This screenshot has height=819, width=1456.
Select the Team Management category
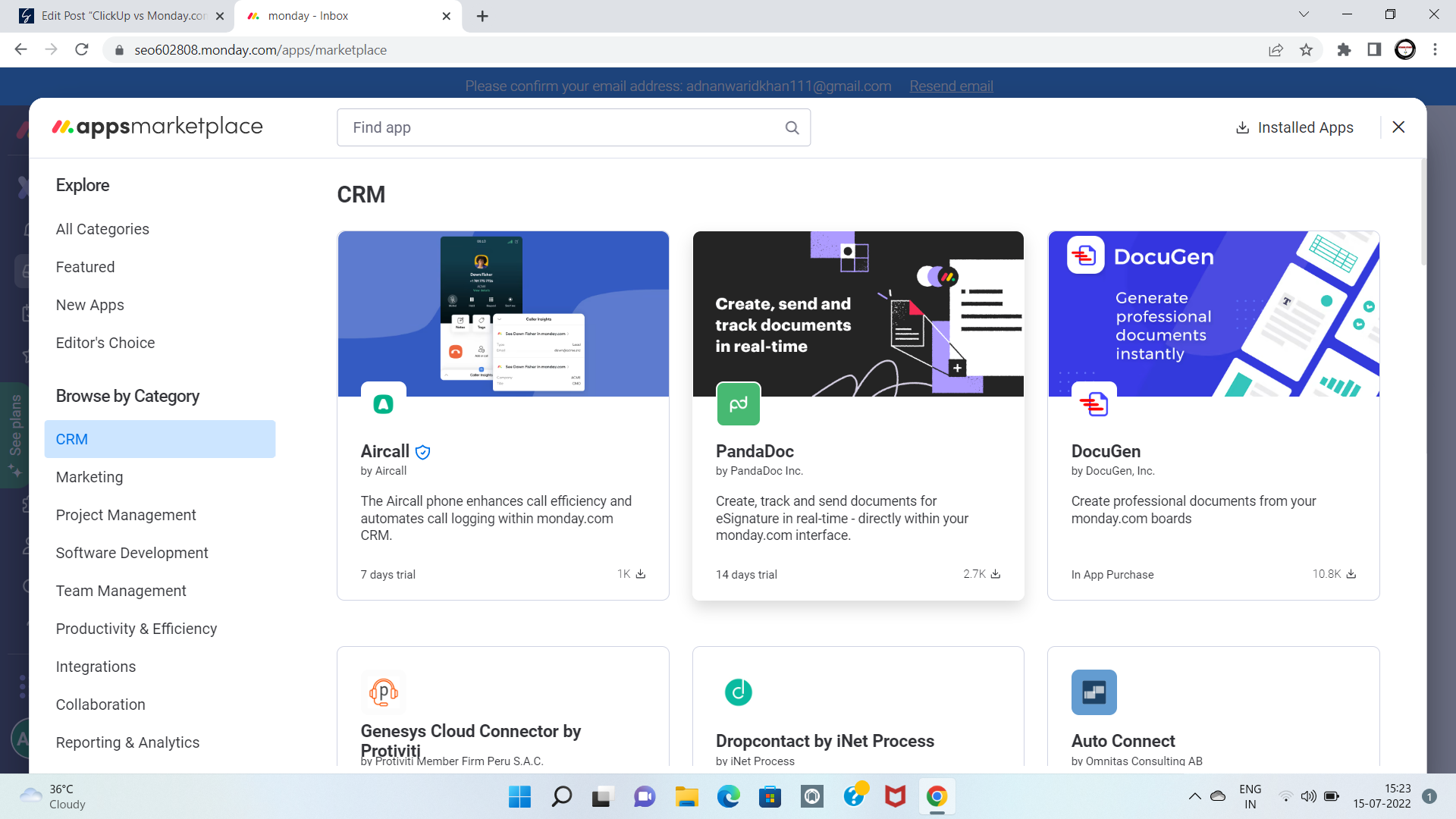click(121, 591)
